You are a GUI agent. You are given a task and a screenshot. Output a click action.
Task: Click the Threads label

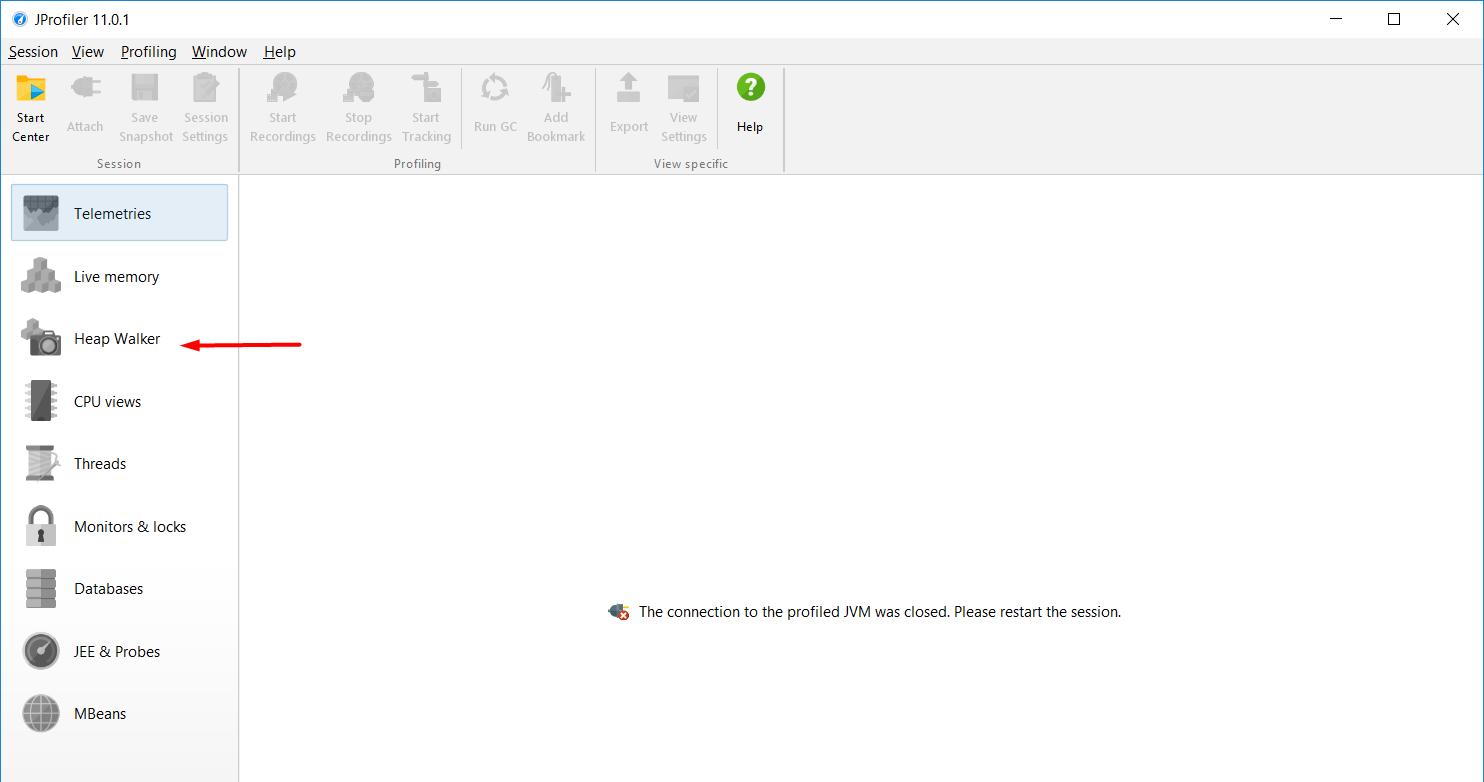(100, 464)
